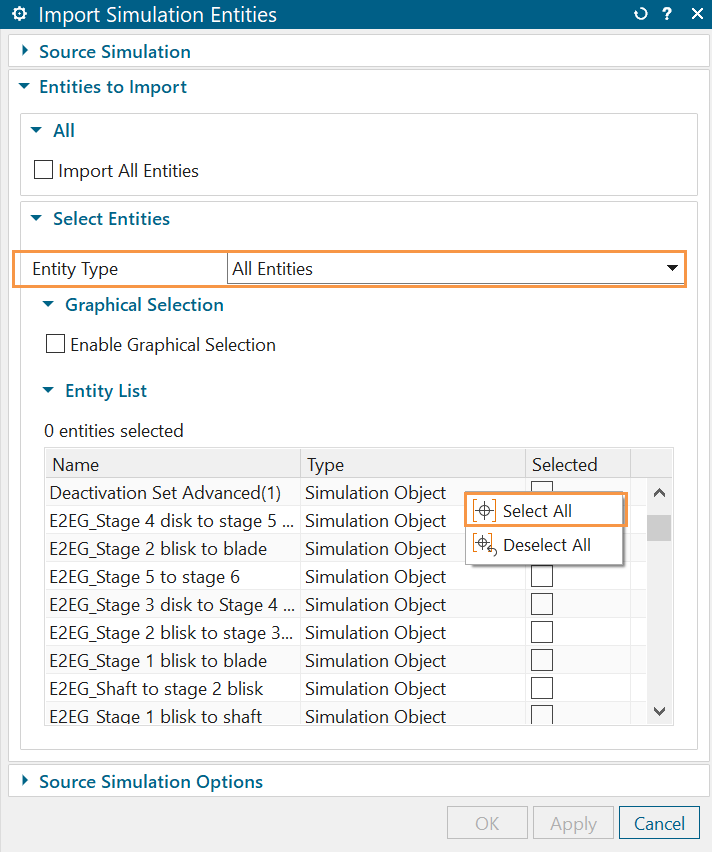Viewport: 712px width, 852px height.
Task: Choose Deselect All from context menu
Action: point(546,545)
